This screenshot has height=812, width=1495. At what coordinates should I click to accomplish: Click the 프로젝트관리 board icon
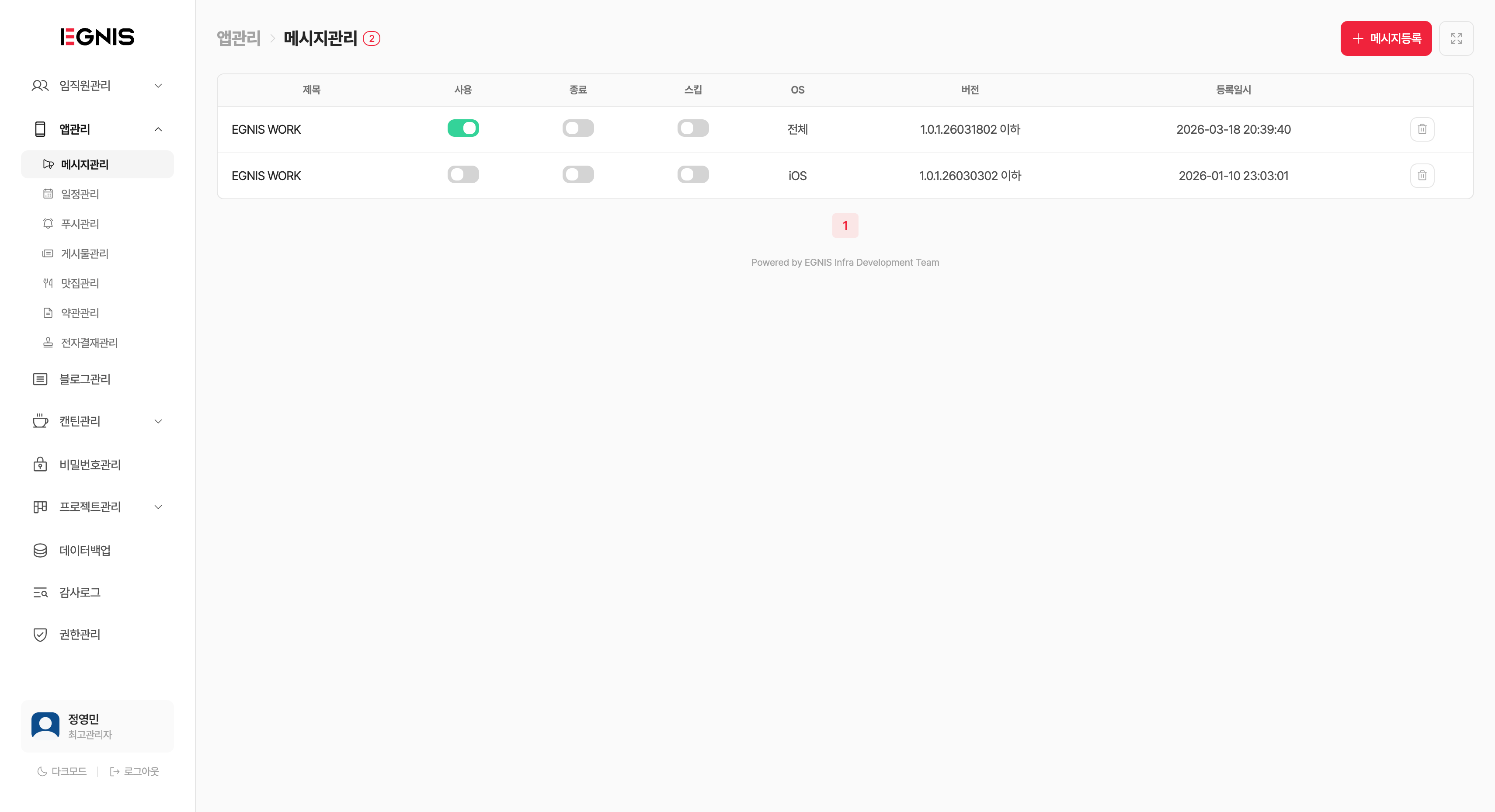pos(40,507)
